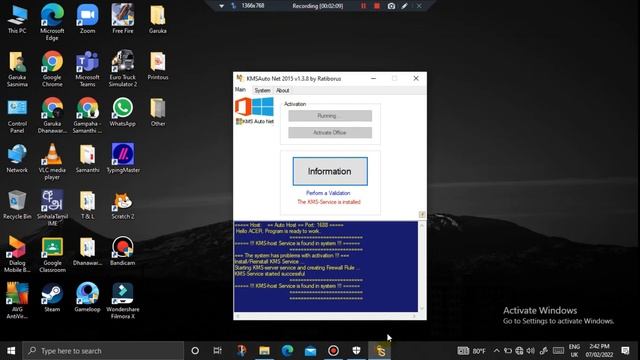The image size is (640, 360).
Task: Click the small button above the log scrollbar
Action: 422,215
